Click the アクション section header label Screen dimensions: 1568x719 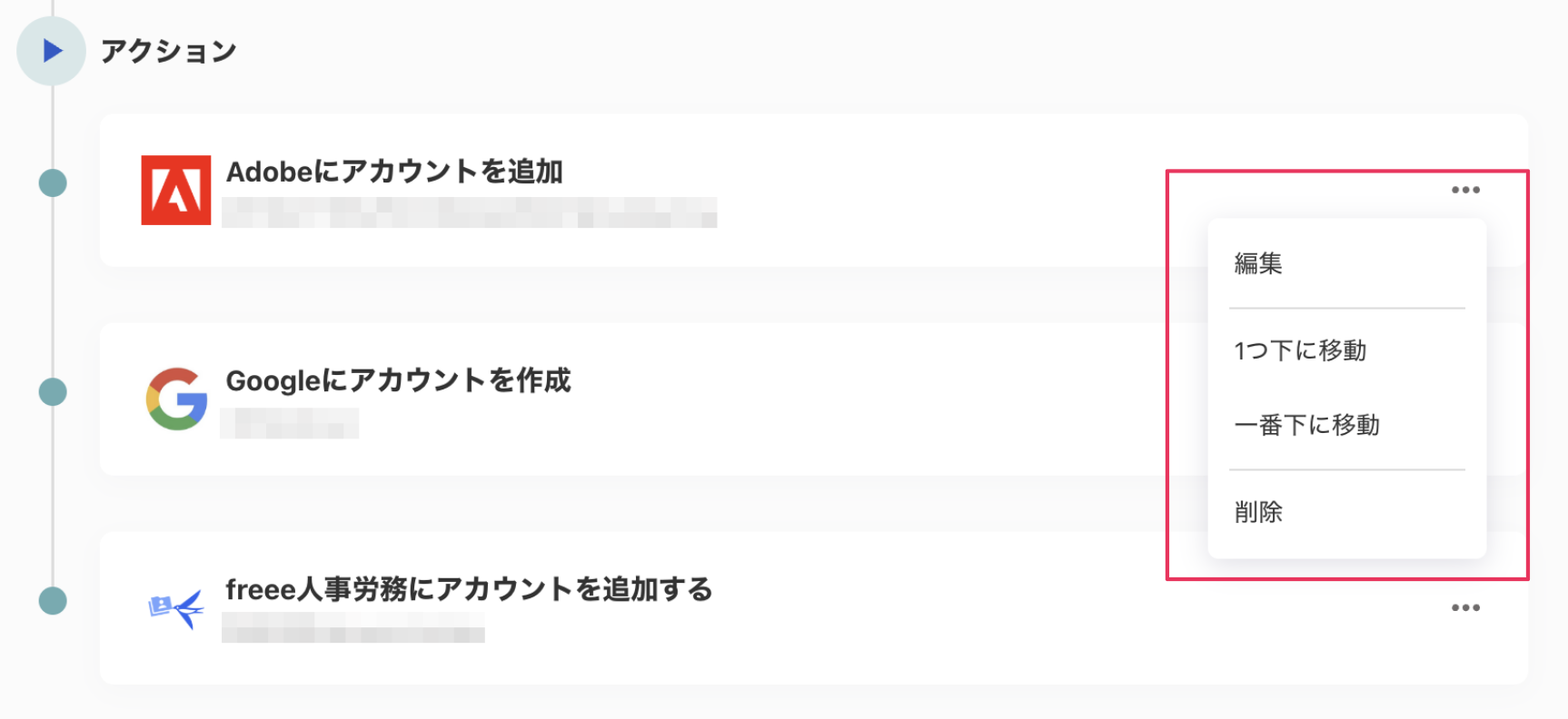(x=169, y=51)
